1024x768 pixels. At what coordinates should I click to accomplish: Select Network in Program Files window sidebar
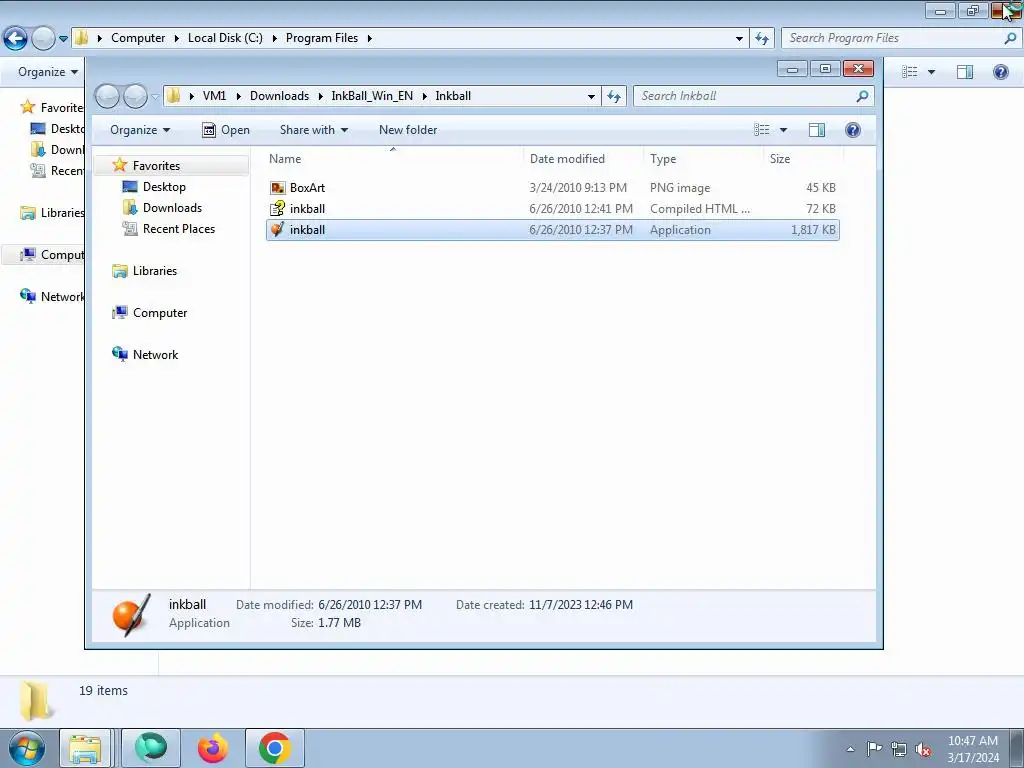coord(53,296)
